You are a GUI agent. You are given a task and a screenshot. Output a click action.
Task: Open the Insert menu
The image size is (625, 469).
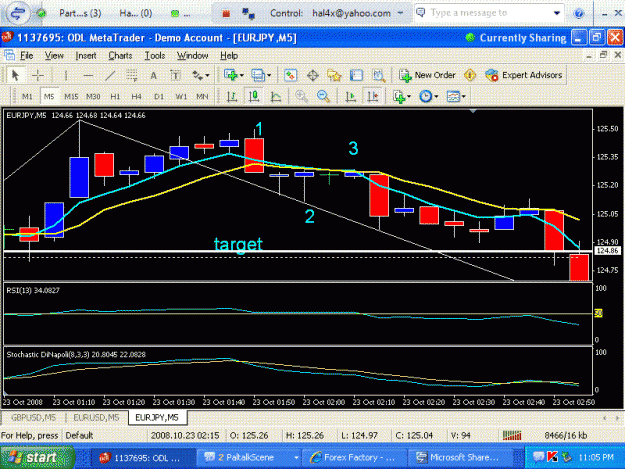coord(86,55)
